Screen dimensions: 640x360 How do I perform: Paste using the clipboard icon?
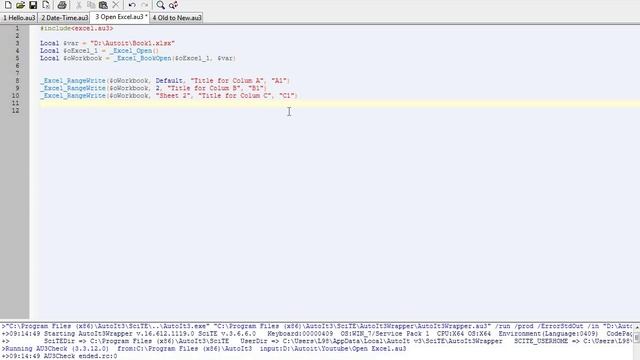[x=103, y=5]
